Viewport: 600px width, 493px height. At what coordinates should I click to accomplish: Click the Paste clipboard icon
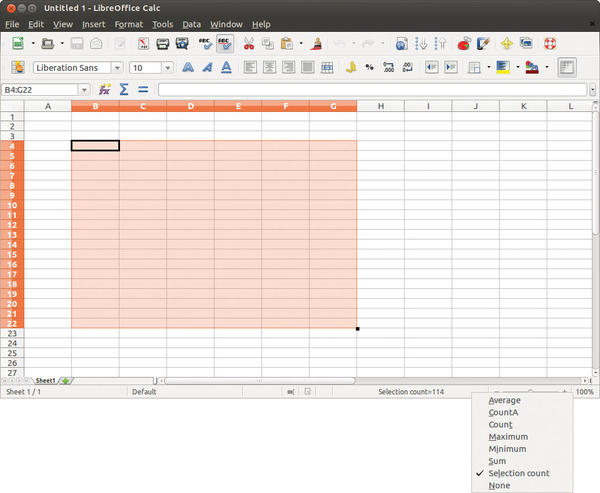point(287,44)
